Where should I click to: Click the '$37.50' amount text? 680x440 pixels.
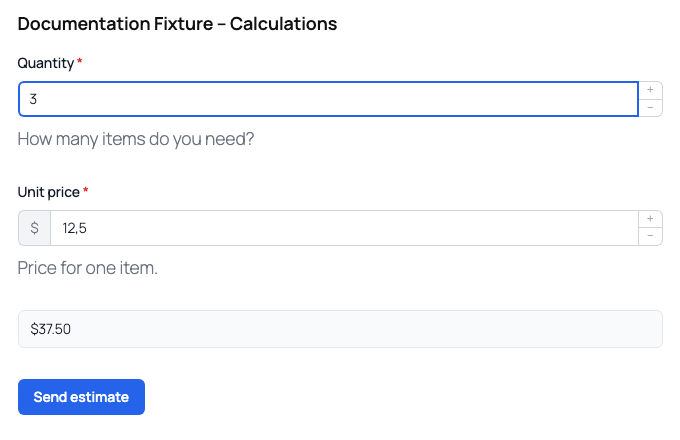[x=50, y=329]
